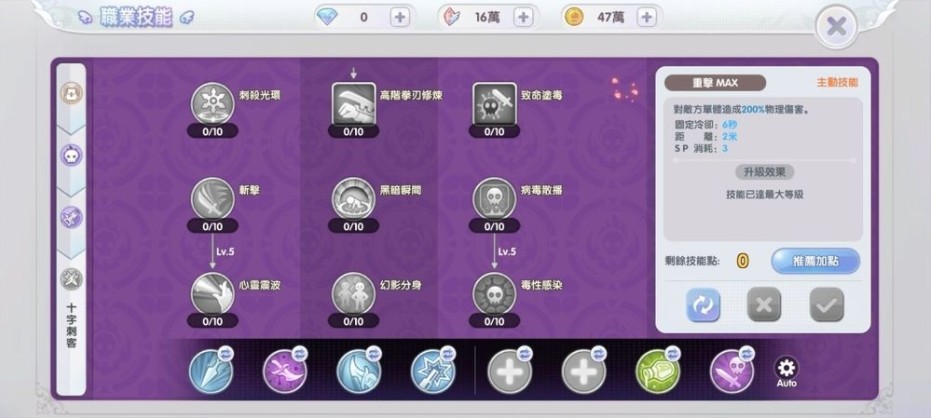
Task: Select the 心靈震波 skill icon
Action: point(213,294)
